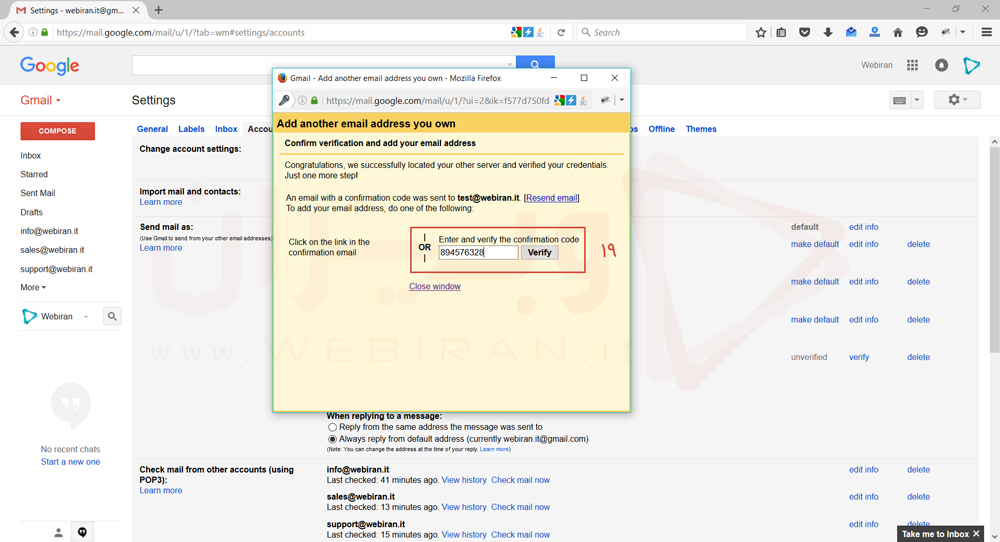Open the hangouts chat bubble icon

click(82, 532)
